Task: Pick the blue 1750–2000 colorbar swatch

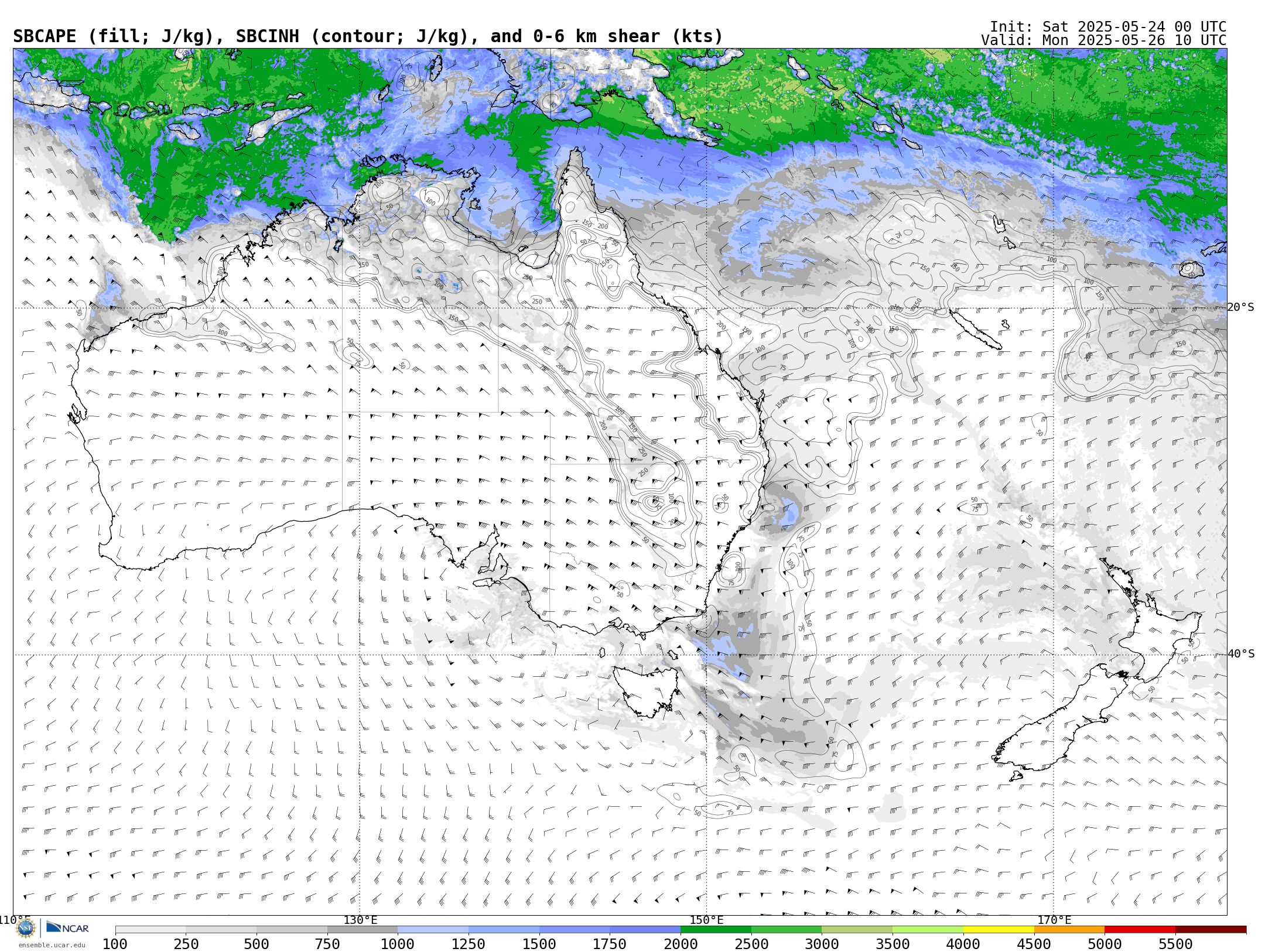Action: click(645, 930)
